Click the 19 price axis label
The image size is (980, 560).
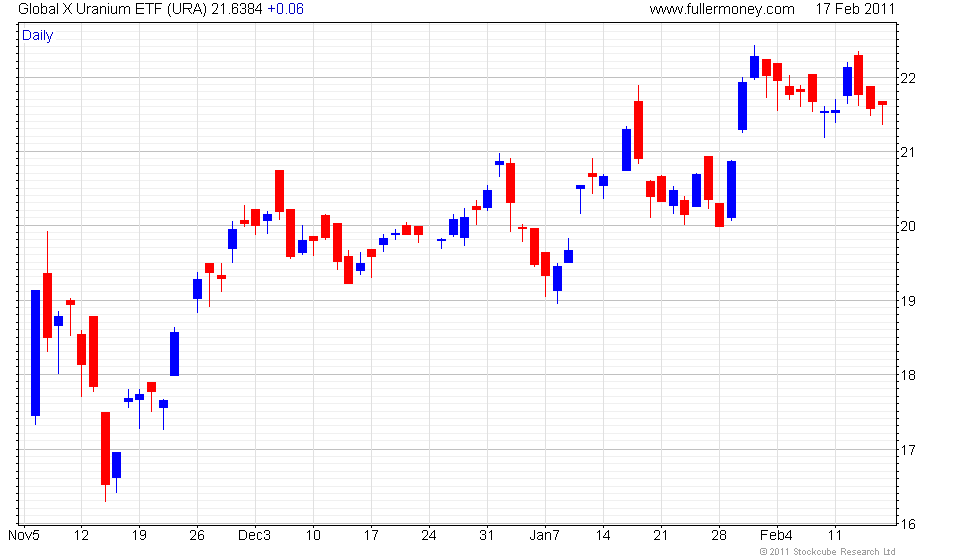(908, 301)
